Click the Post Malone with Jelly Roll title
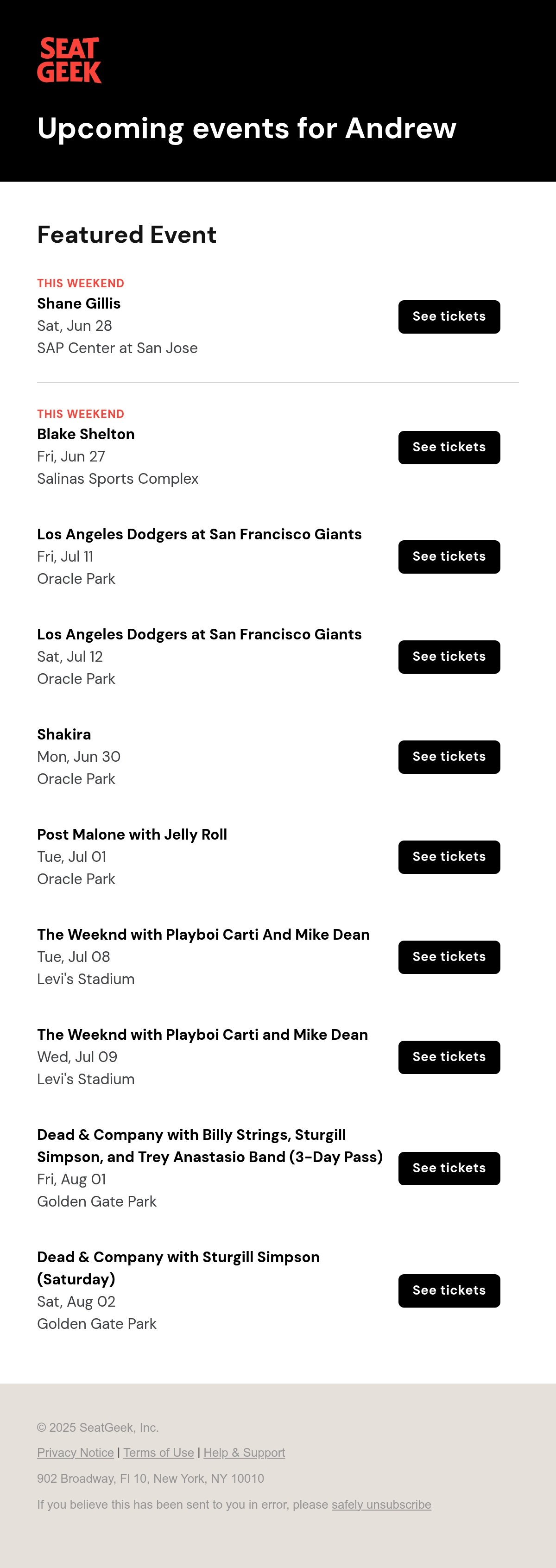The image size is (556, 1568). point(132,835)
